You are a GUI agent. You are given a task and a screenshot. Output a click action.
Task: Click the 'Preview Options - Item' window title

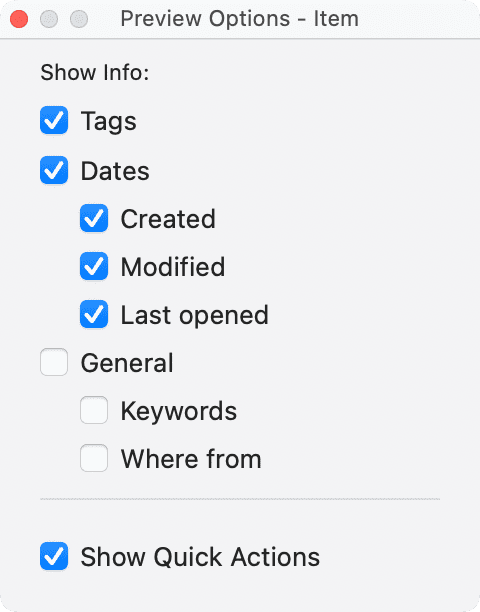[x=240, y=19]
